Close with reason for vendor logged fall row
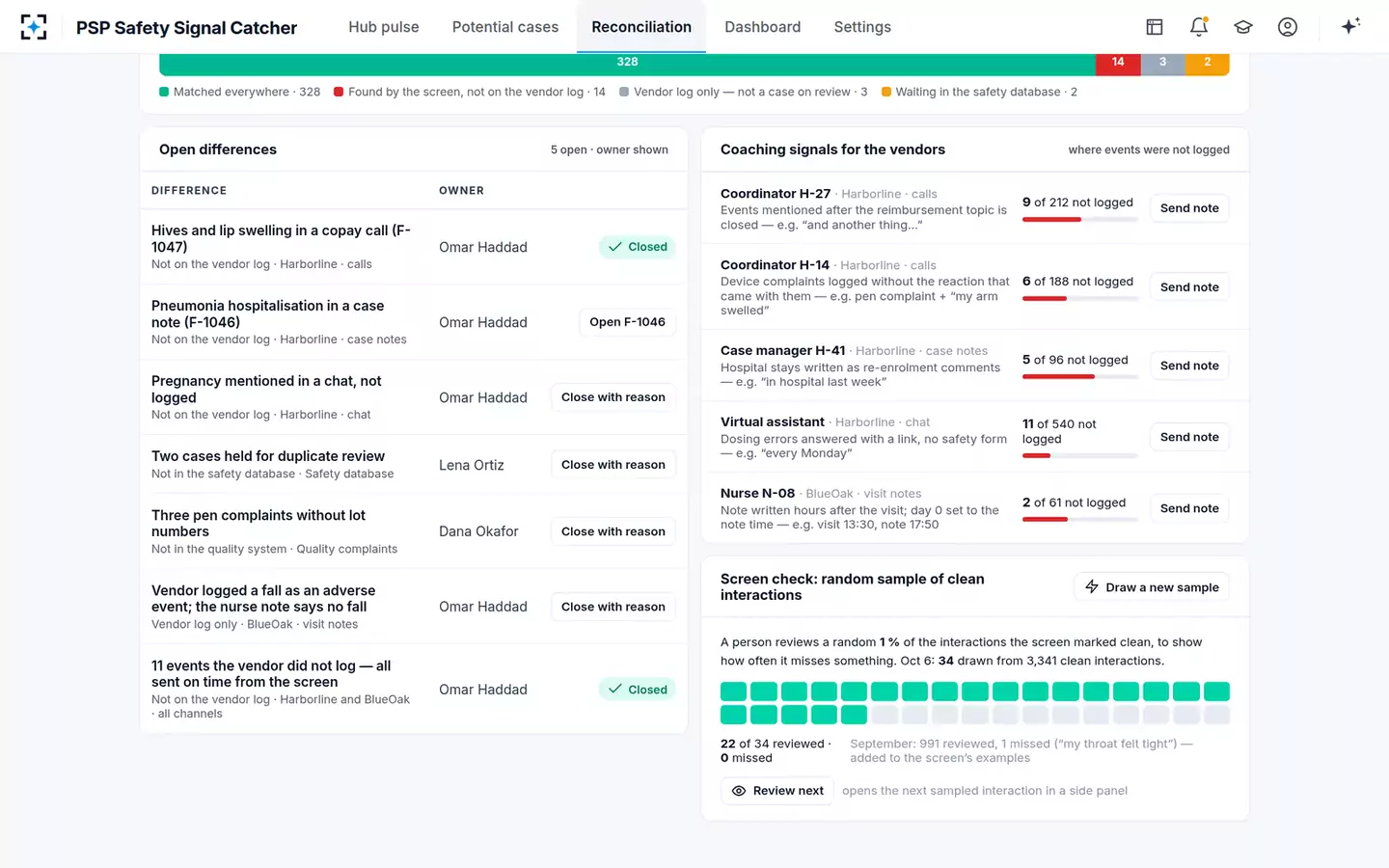The width and height of the screenshot is (1389, 868). point(613,607)
